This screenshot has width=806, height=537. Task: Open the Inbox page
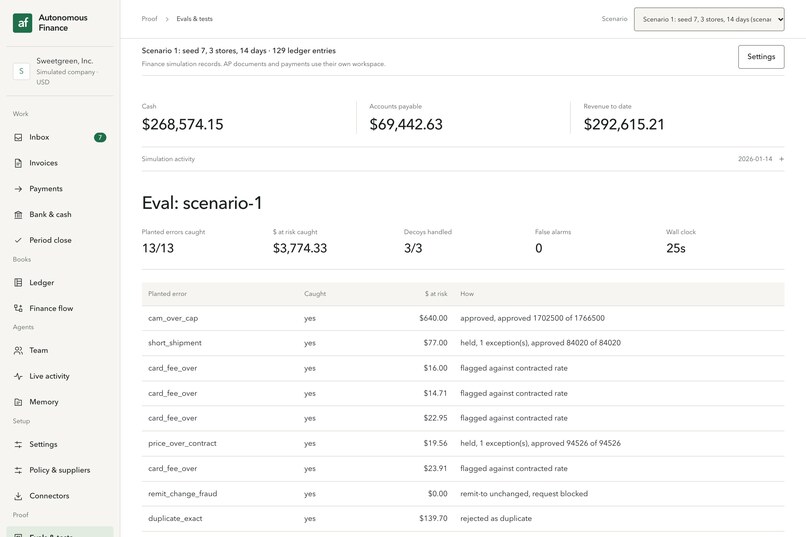click(x=60, y=137)
